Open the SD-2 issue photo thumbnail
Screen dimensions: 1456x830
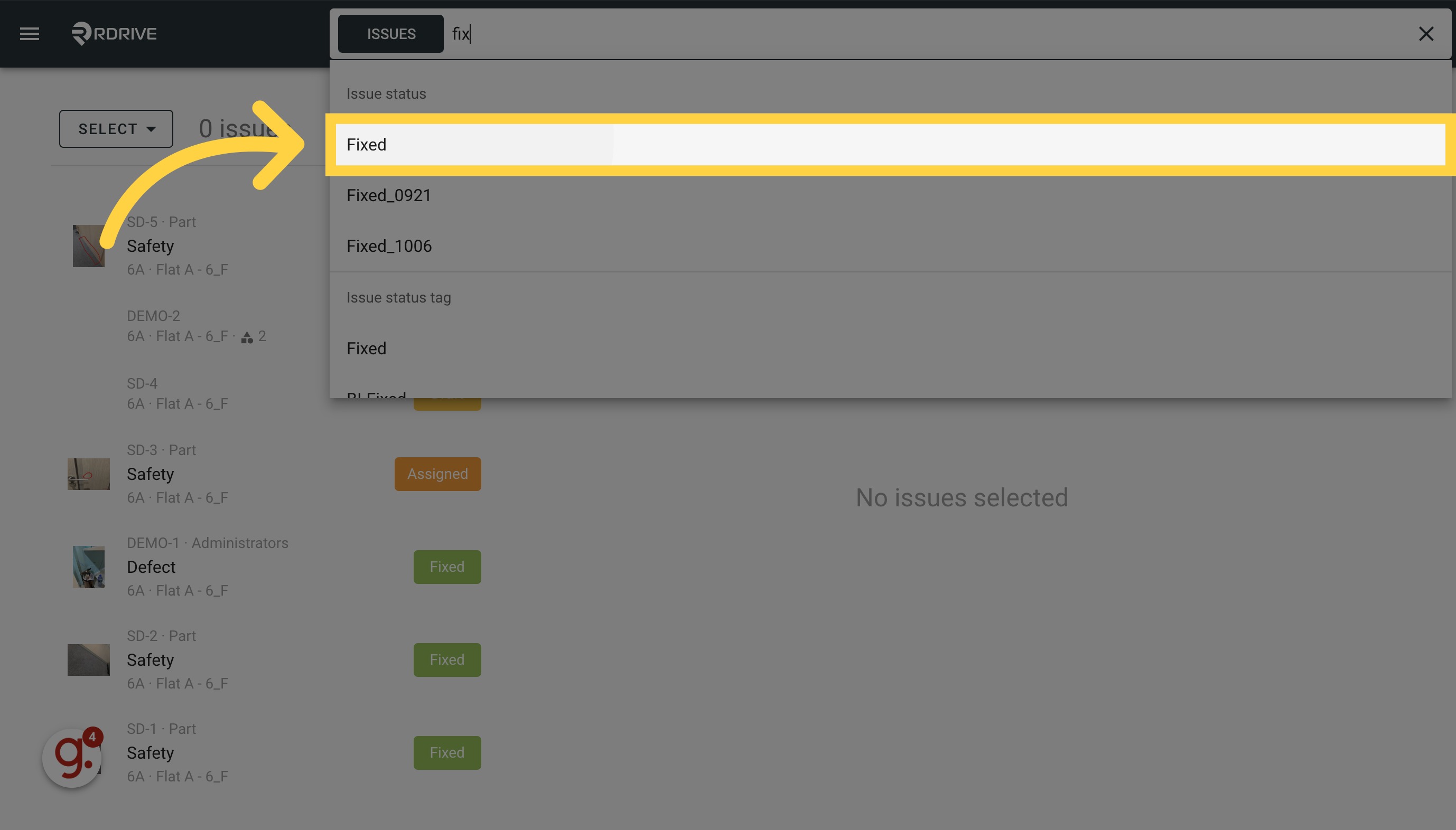pos(88,660)
